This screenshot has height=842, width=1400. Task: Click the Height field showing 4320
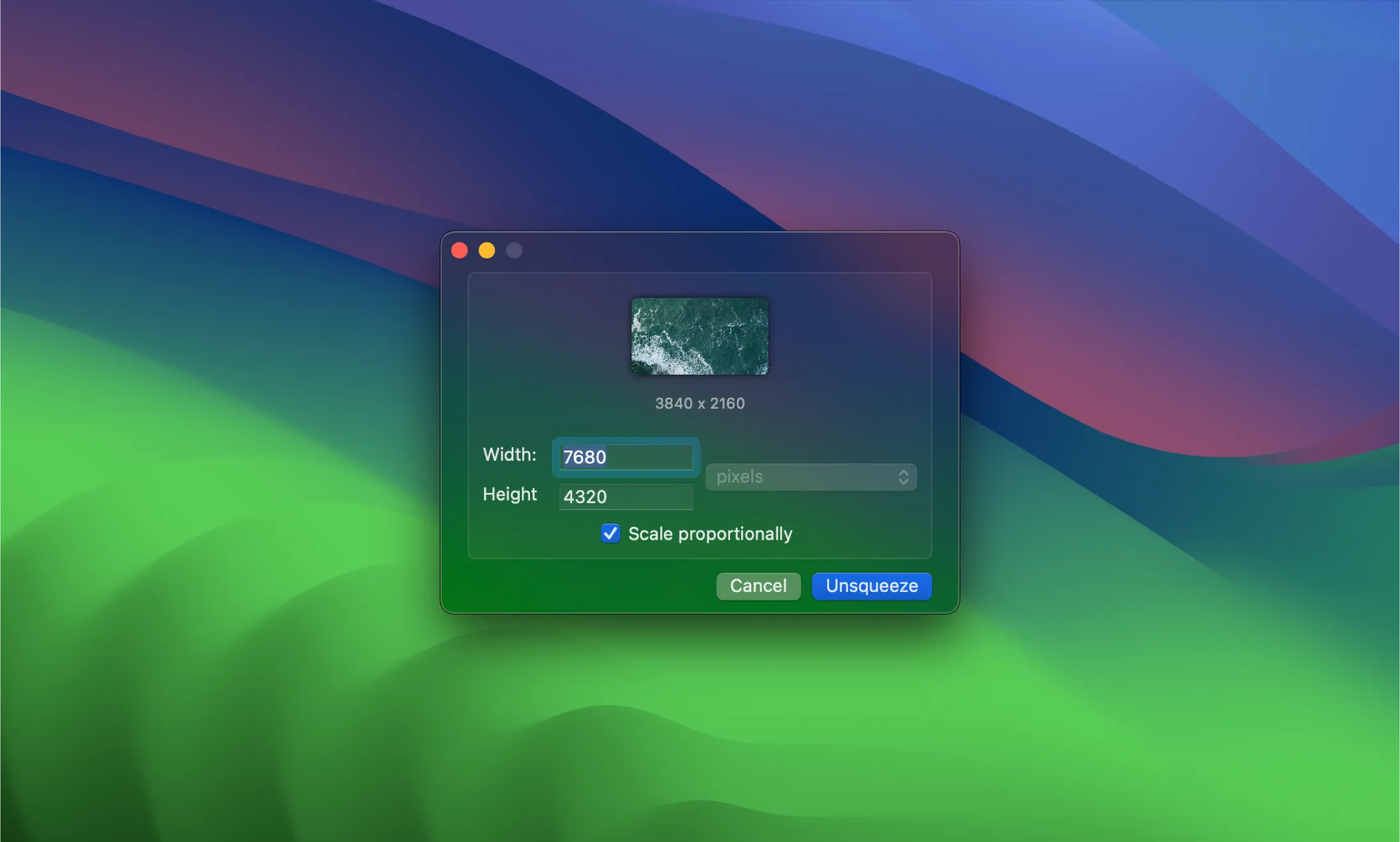pos(625,496)
